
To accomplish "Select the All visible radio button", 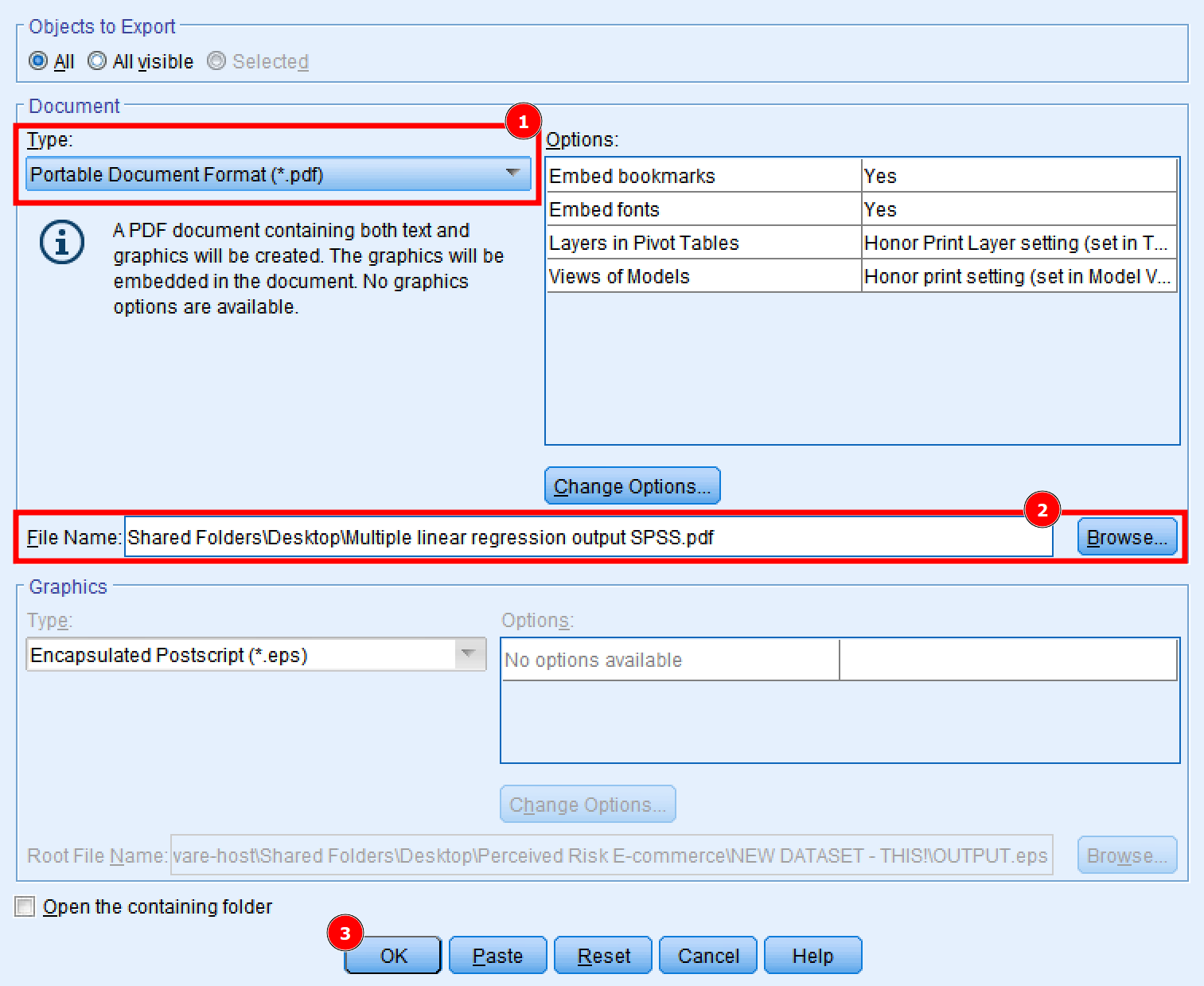I will tap(96, 60).
